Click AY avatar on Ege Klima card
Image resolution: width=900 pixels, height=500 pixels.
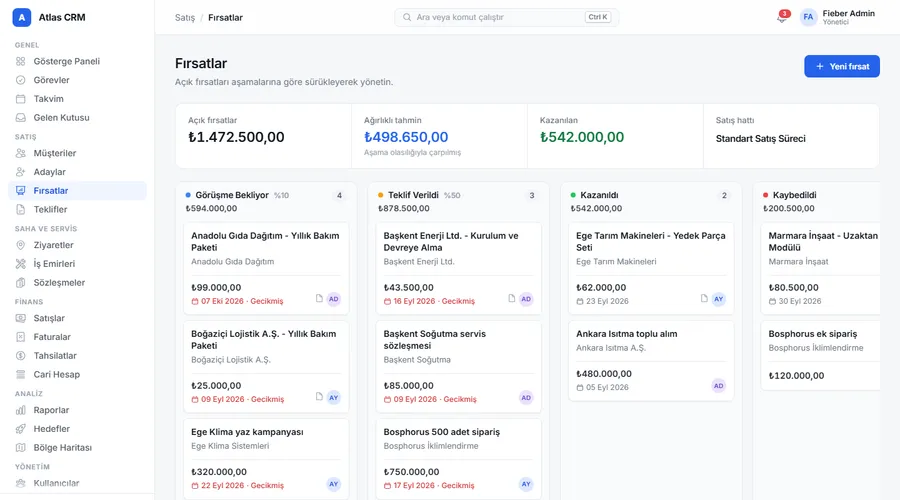click(x=333, y=484)
